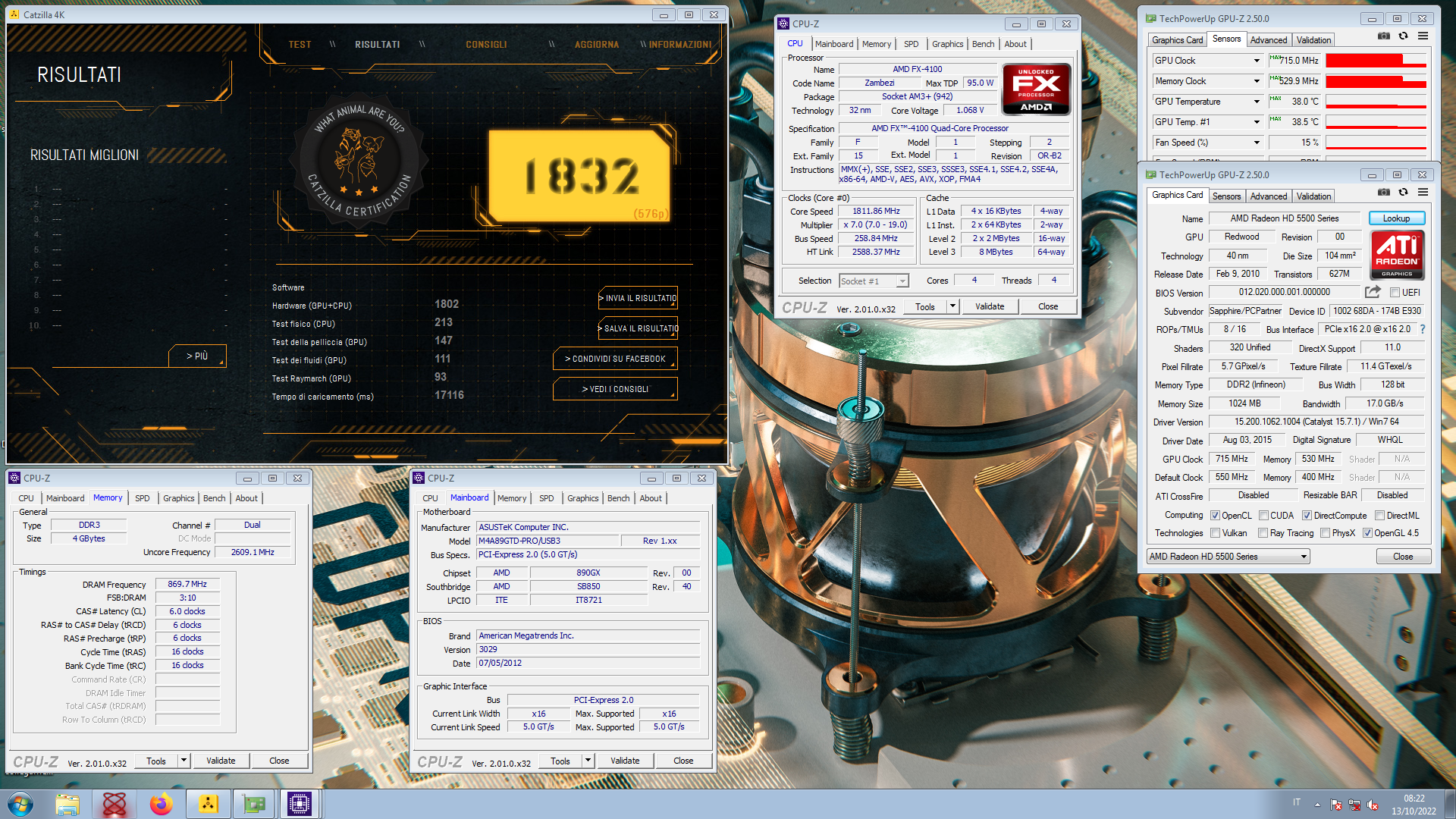This screenshot has height=819, width=1456.
Task: Open Graphics tab in CPU-Z processor window
Action: tap(948, 44)
